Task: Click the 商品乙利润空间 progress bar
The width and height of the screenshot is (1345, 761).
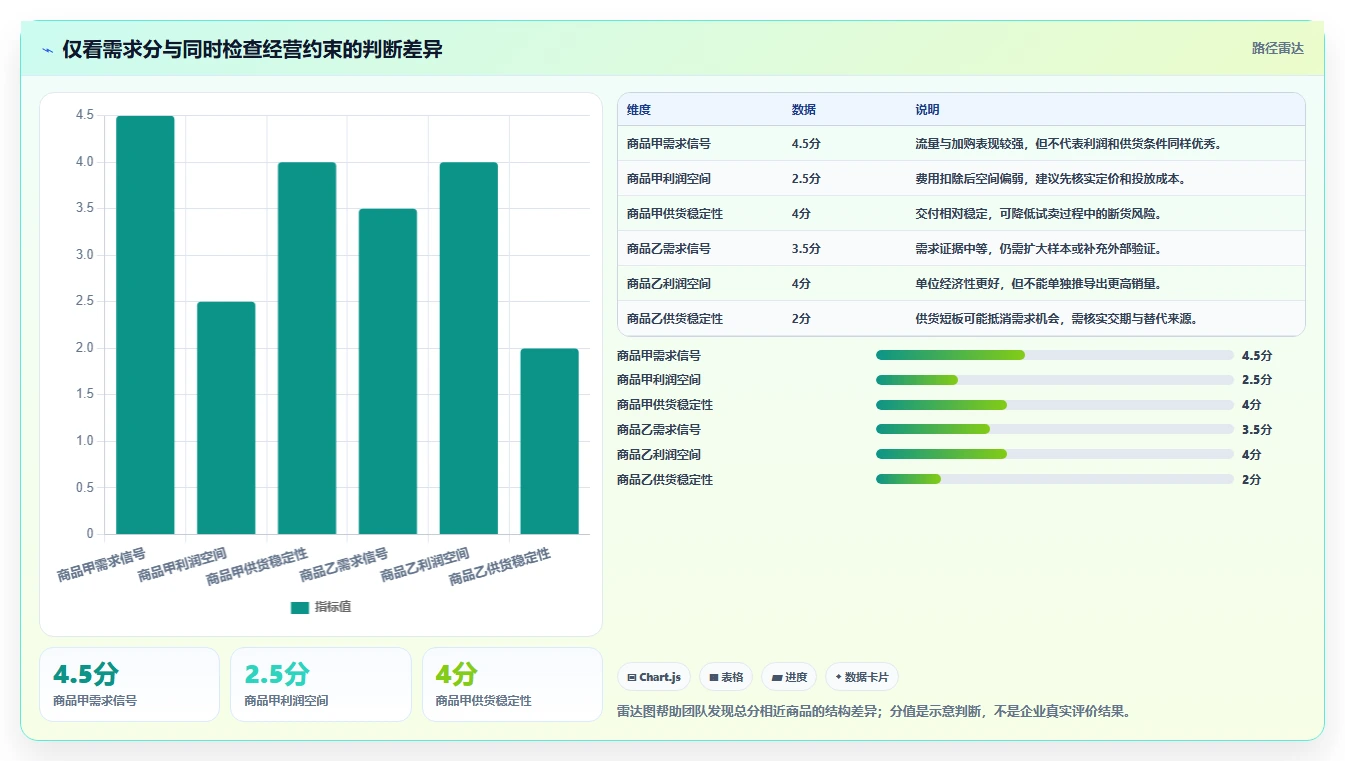Action: [x=1054, y=454]
